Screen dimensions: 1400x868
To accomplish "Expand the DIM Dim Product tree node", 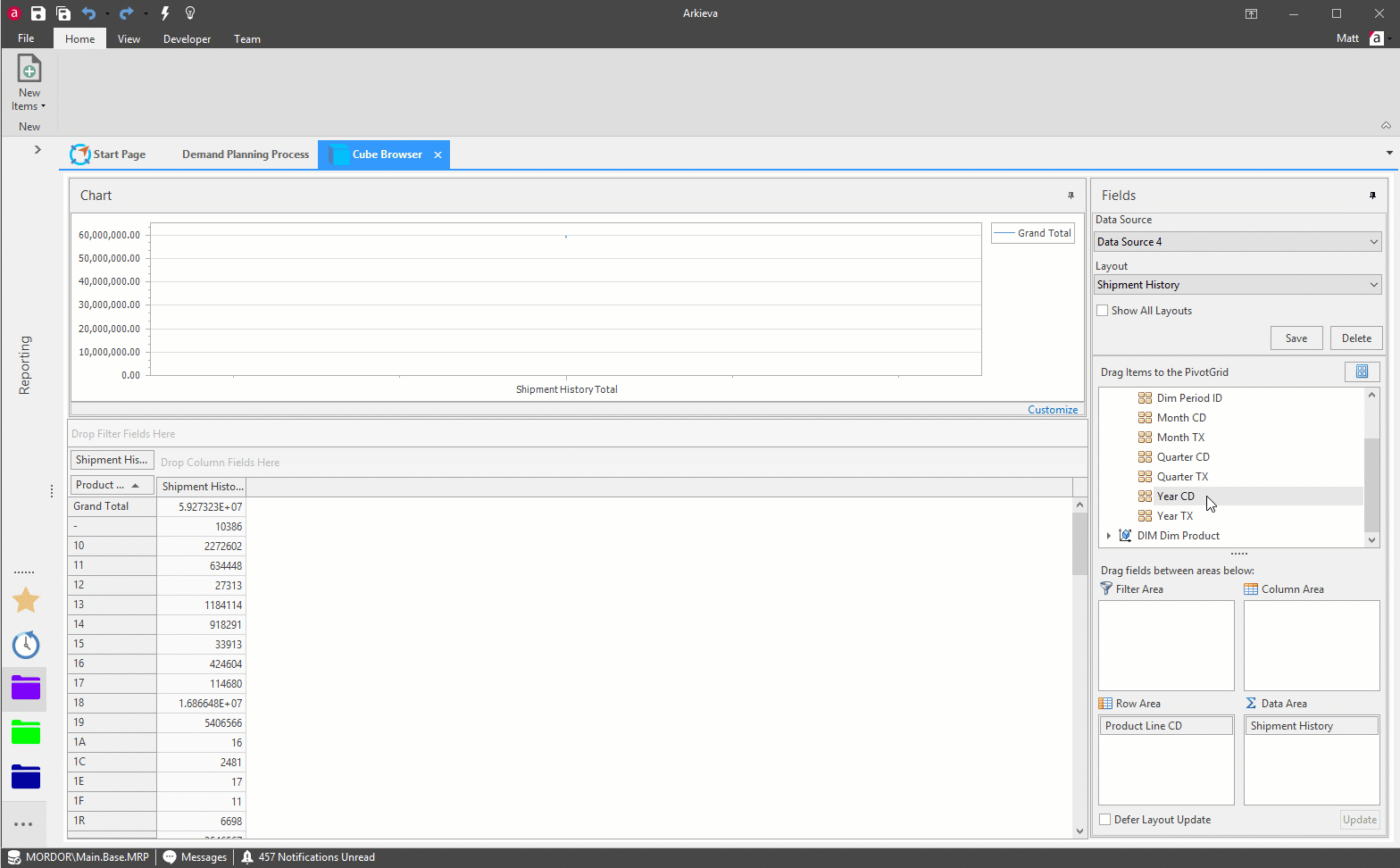I will 1109,536.
